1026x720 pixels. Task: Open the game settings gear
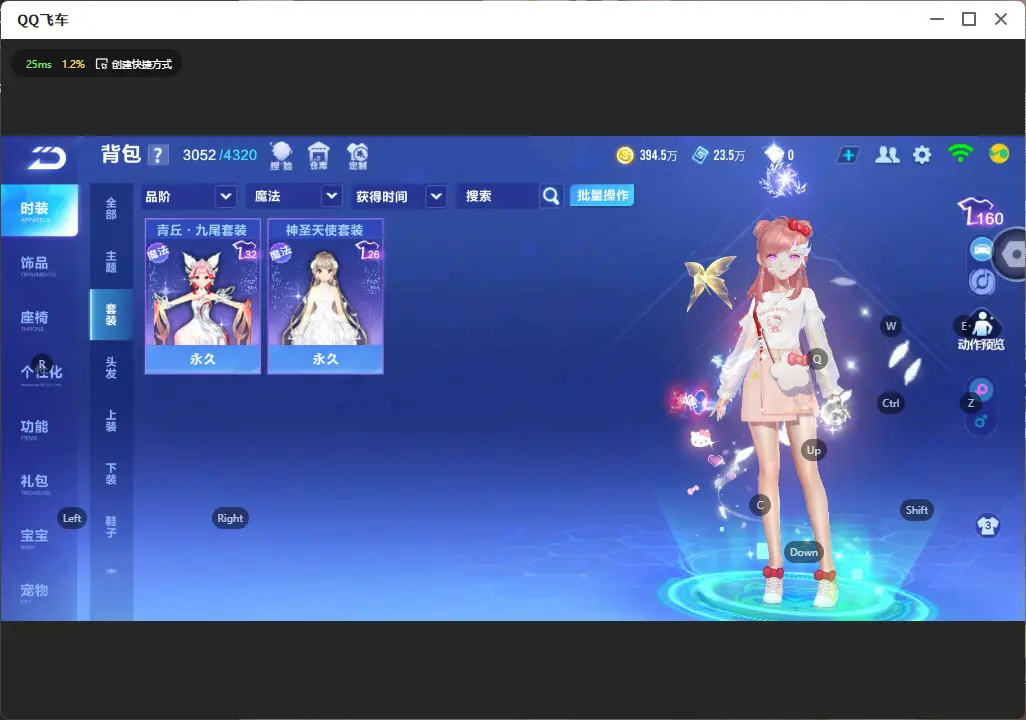pos(922,155)
